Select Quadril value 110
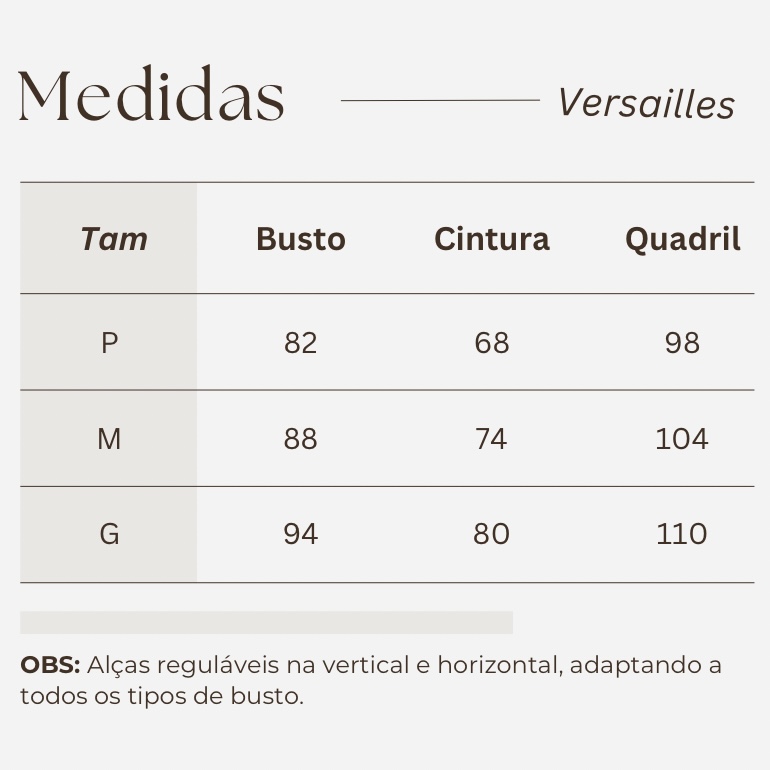770x770 pixels. point(682,534)
